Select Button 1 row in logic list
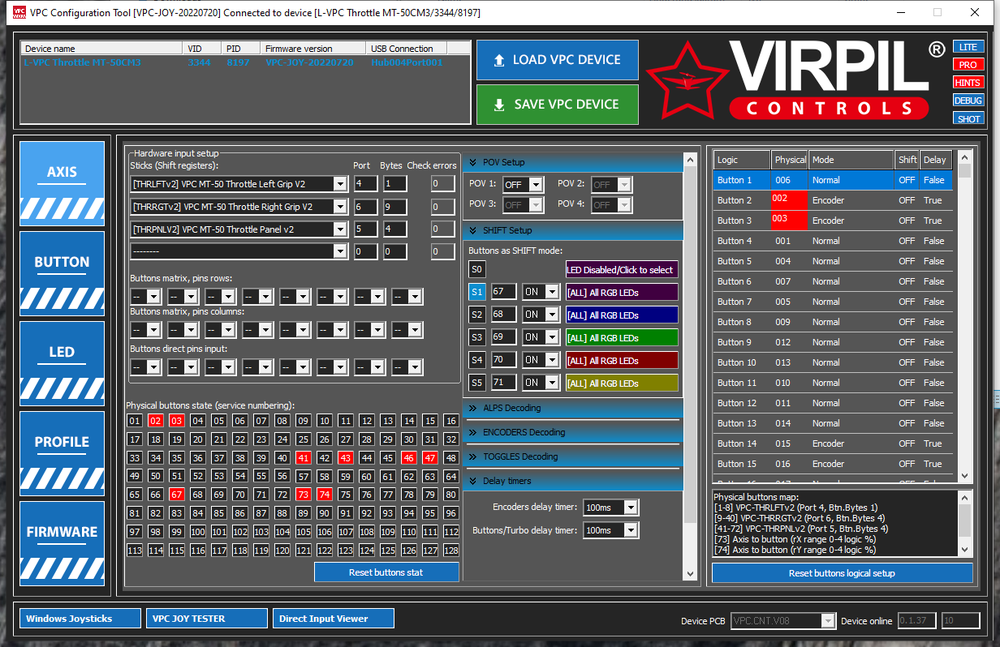The width and height of the screenshot is (1000, 647). 833,180
